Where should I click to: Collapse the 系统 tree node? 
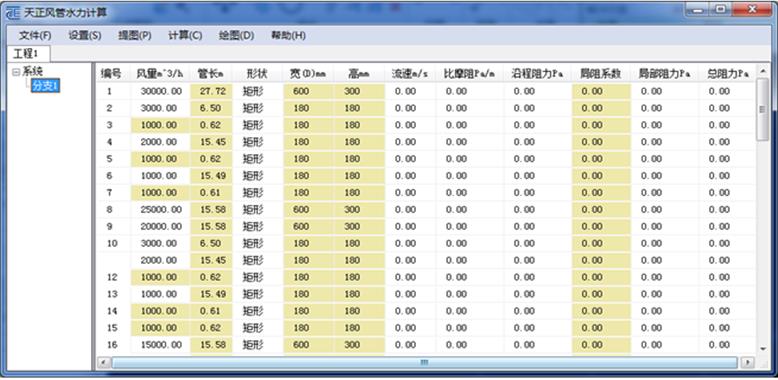point(15,72)
